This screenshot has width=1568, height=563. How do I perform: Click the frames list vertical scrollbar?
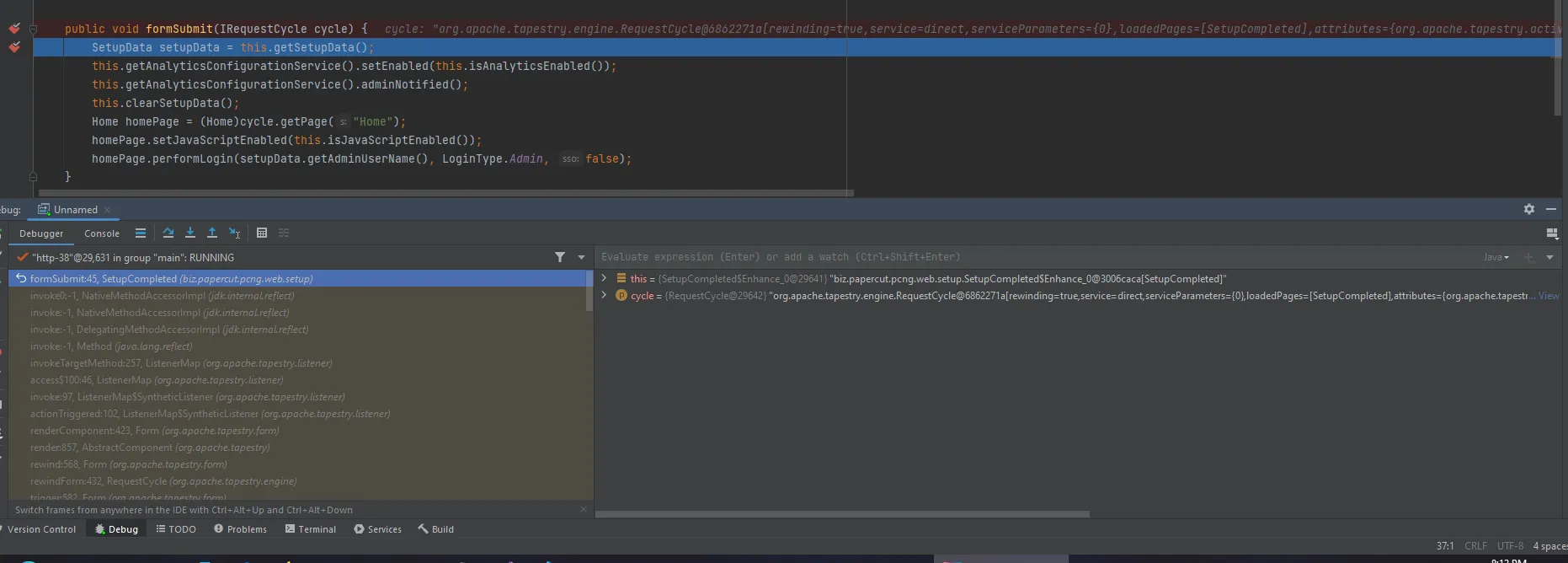pos(589,291)
